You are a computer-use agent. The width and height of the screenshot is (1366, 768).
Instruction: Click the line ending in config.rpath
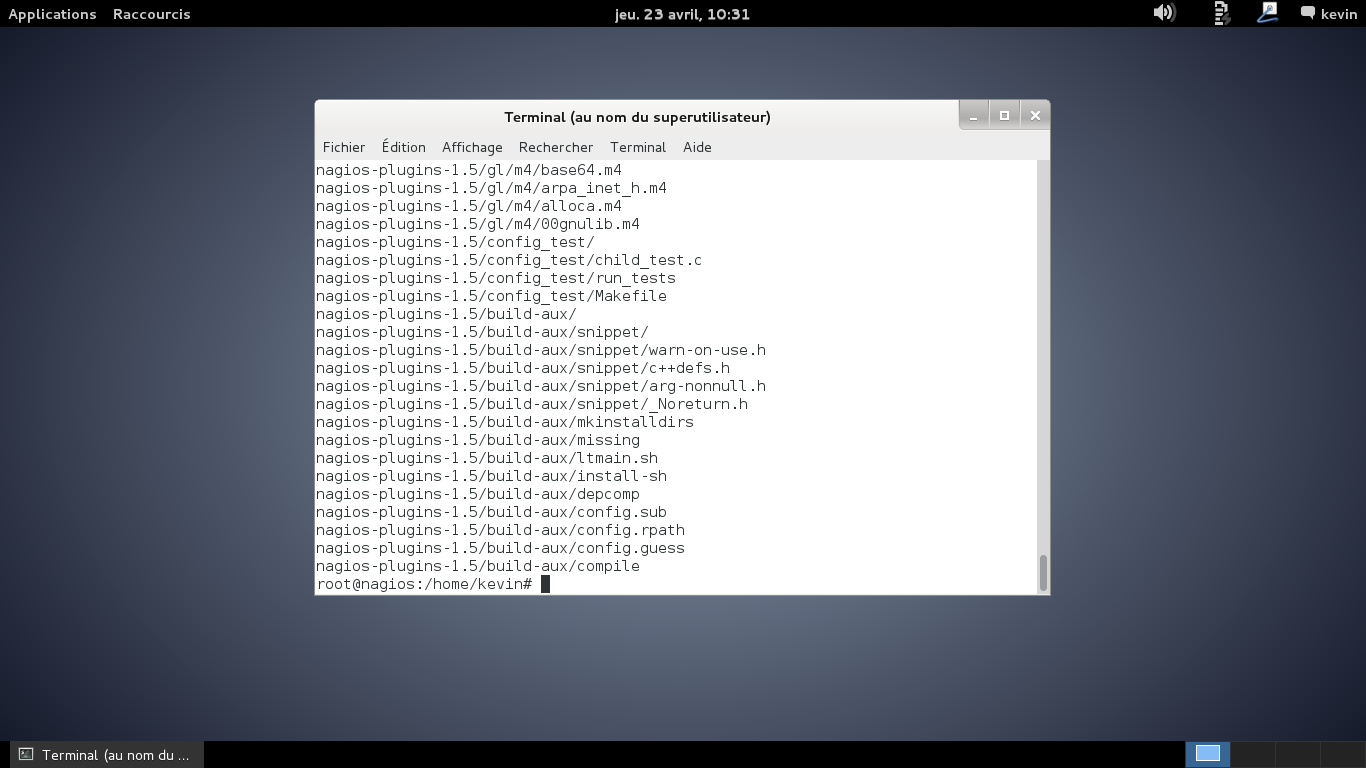tap(500, 530)
